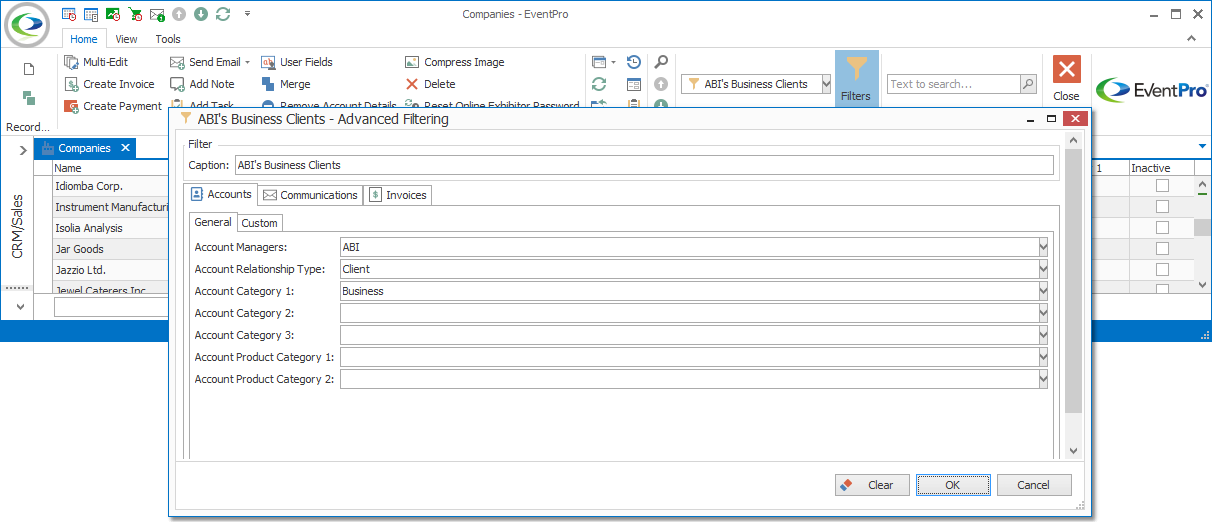Viewport: 1212px width, 524px height.
Task: Open the Account Product Category 1 dropdown
Action: (x=1043, y=357)
